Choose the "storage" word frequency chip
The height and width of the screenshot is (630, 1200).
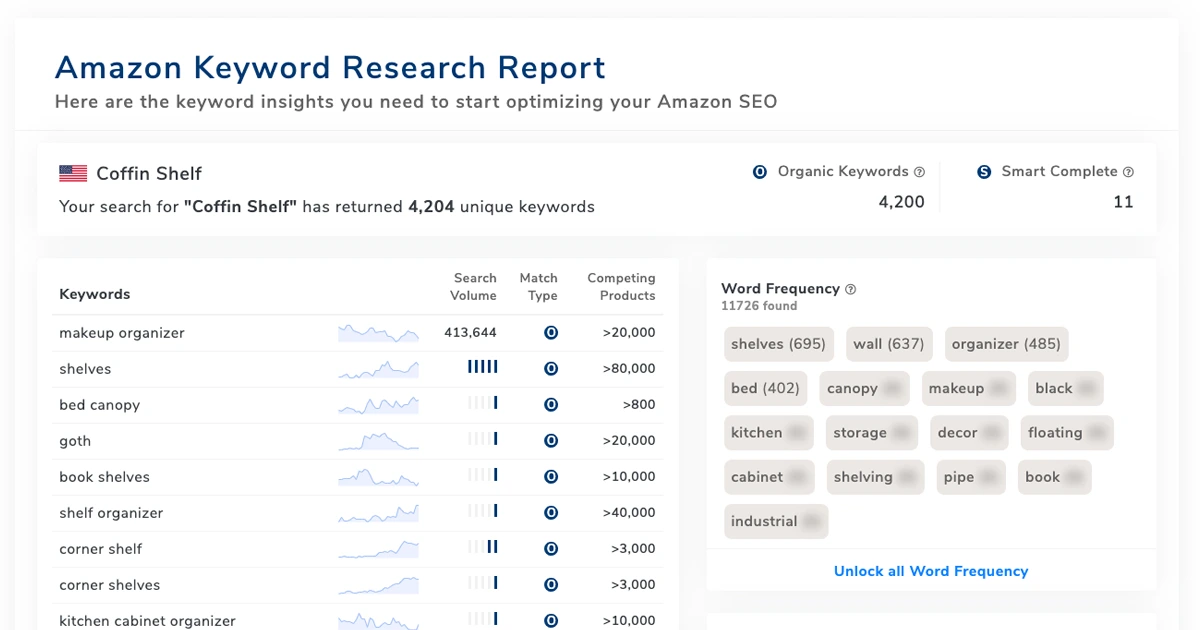point(872,433)
